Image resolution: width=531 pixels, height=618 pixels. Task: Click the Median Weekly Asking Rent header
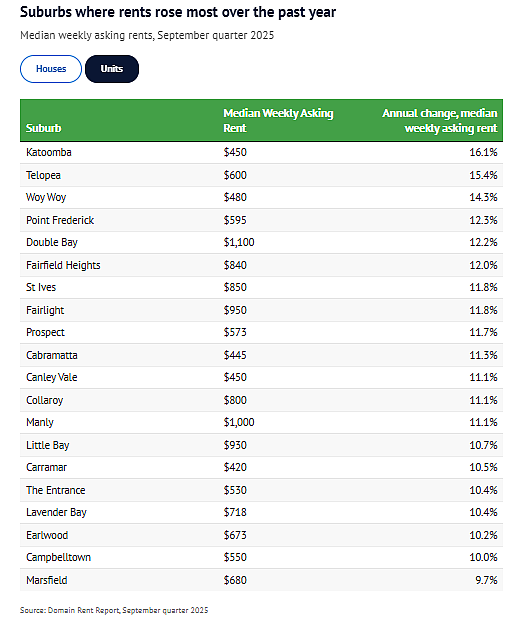(x=278, y=121)
